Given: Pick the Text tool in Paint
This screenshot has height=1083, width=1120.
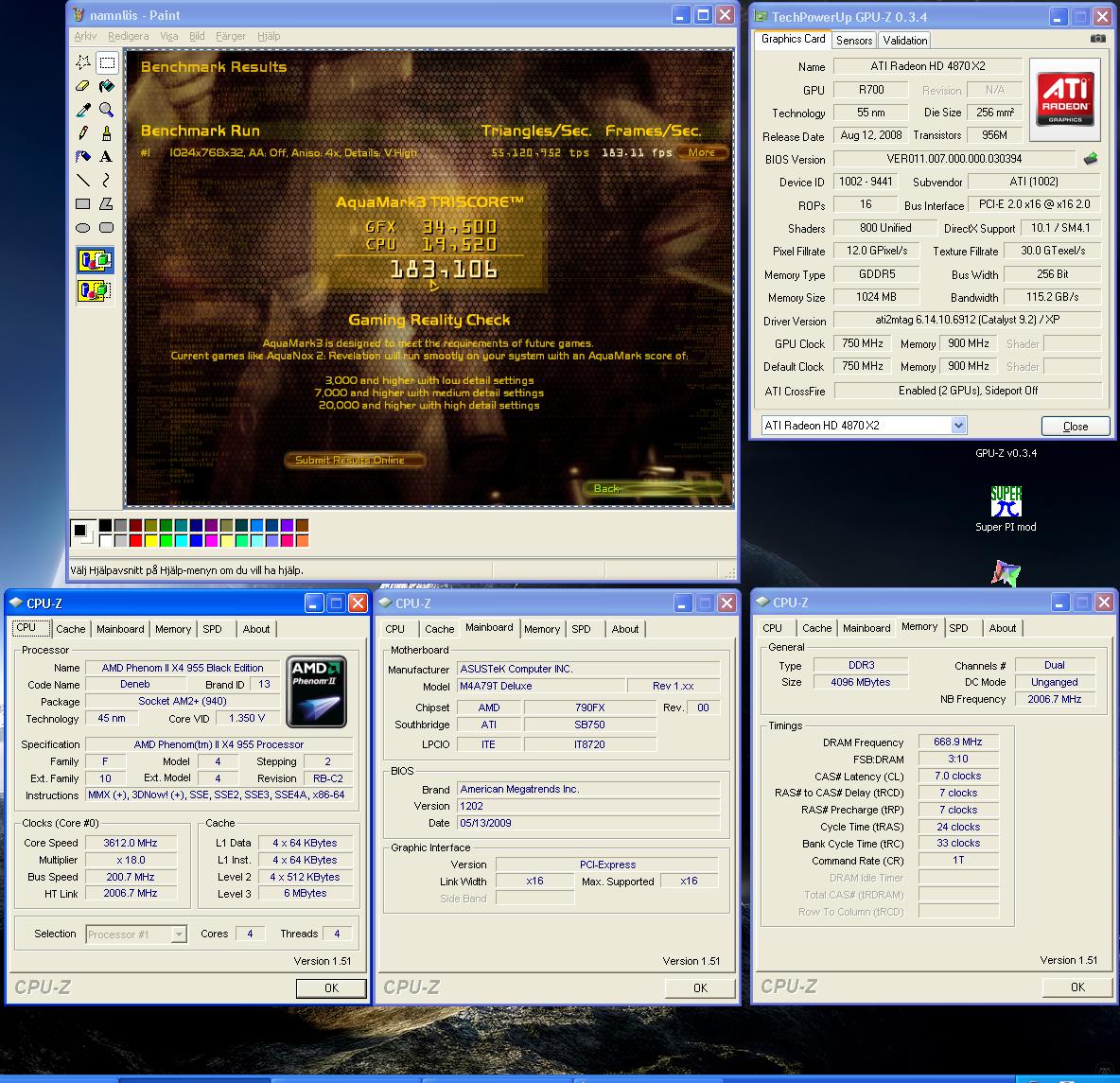Looking at the screenshot, I should tap(107, 156).
